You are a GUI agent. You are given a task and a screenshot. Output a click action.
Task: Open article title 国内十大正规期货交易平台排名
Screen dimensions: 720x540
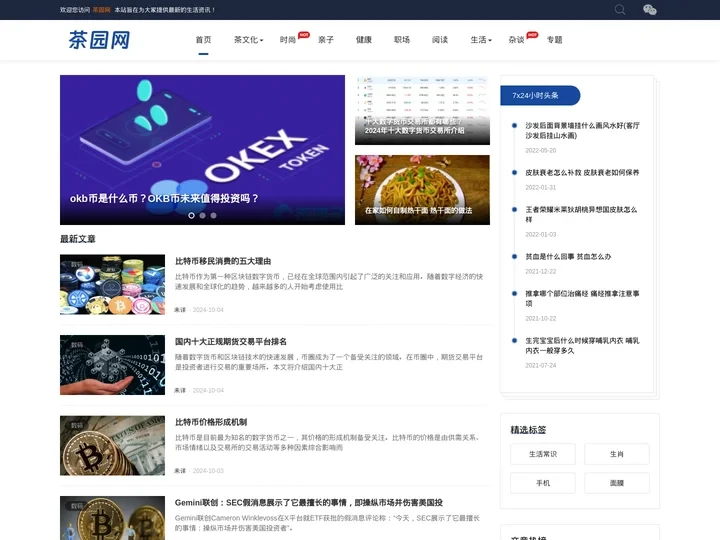pyautogui.click(x=231, y=342)
